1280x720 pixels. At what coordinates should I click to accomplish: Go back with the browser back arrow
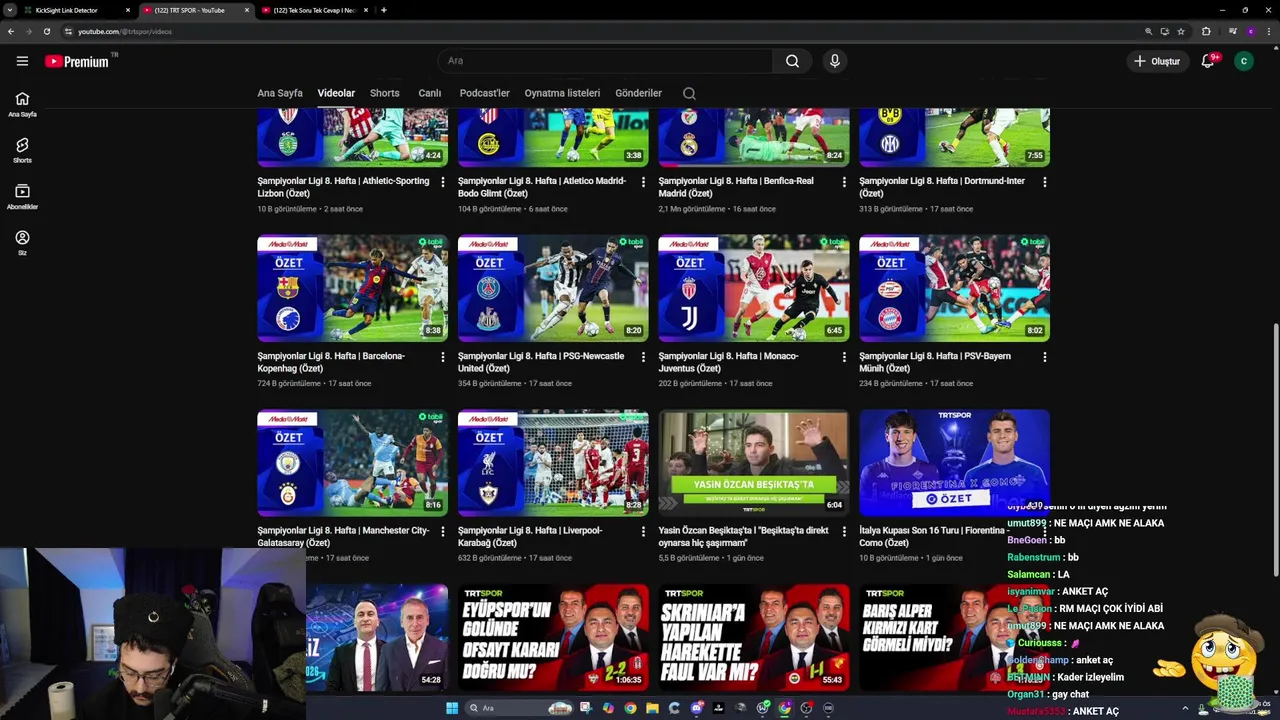click(x=11, y=31)
